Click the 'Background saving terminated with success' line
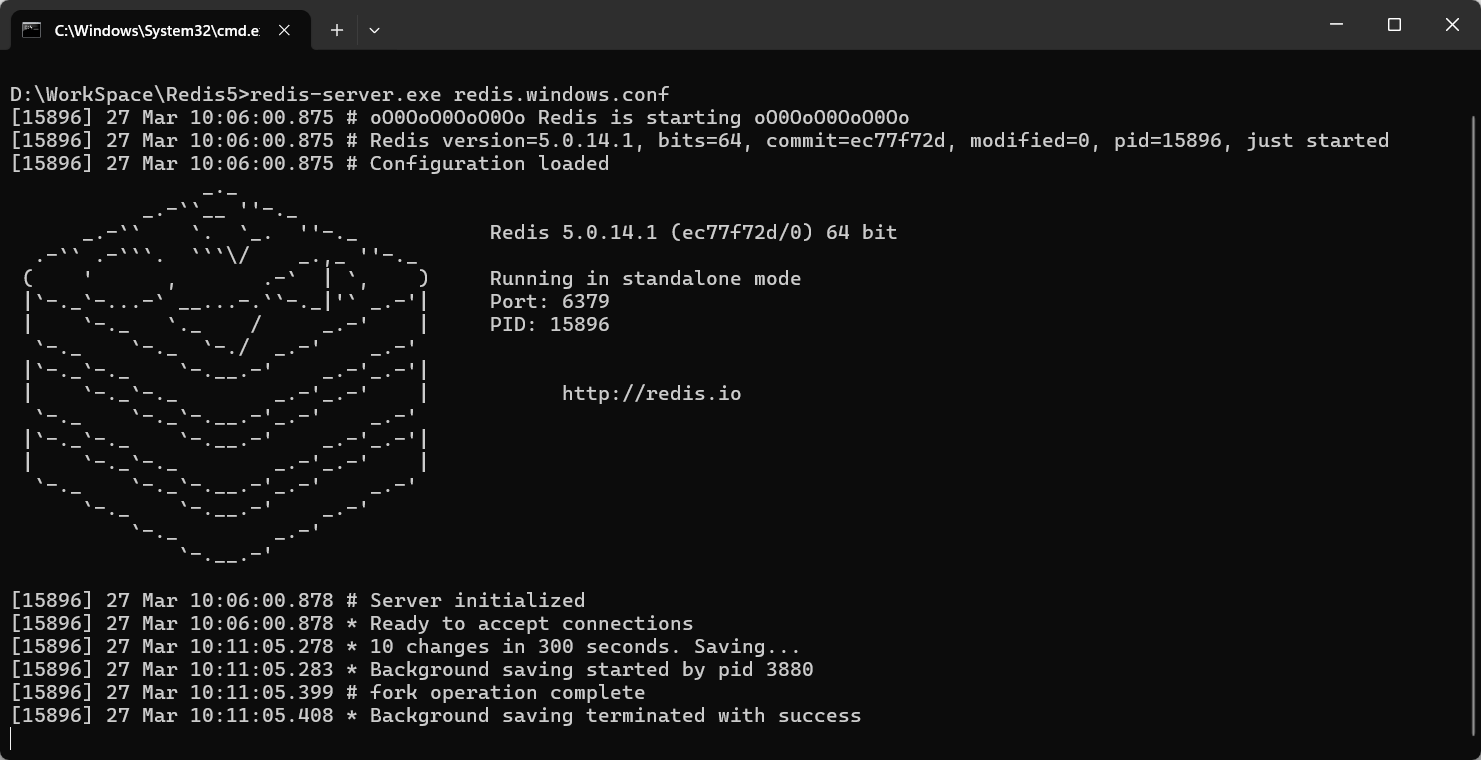This screenshot has height=760, width=1481. [436, 715]
